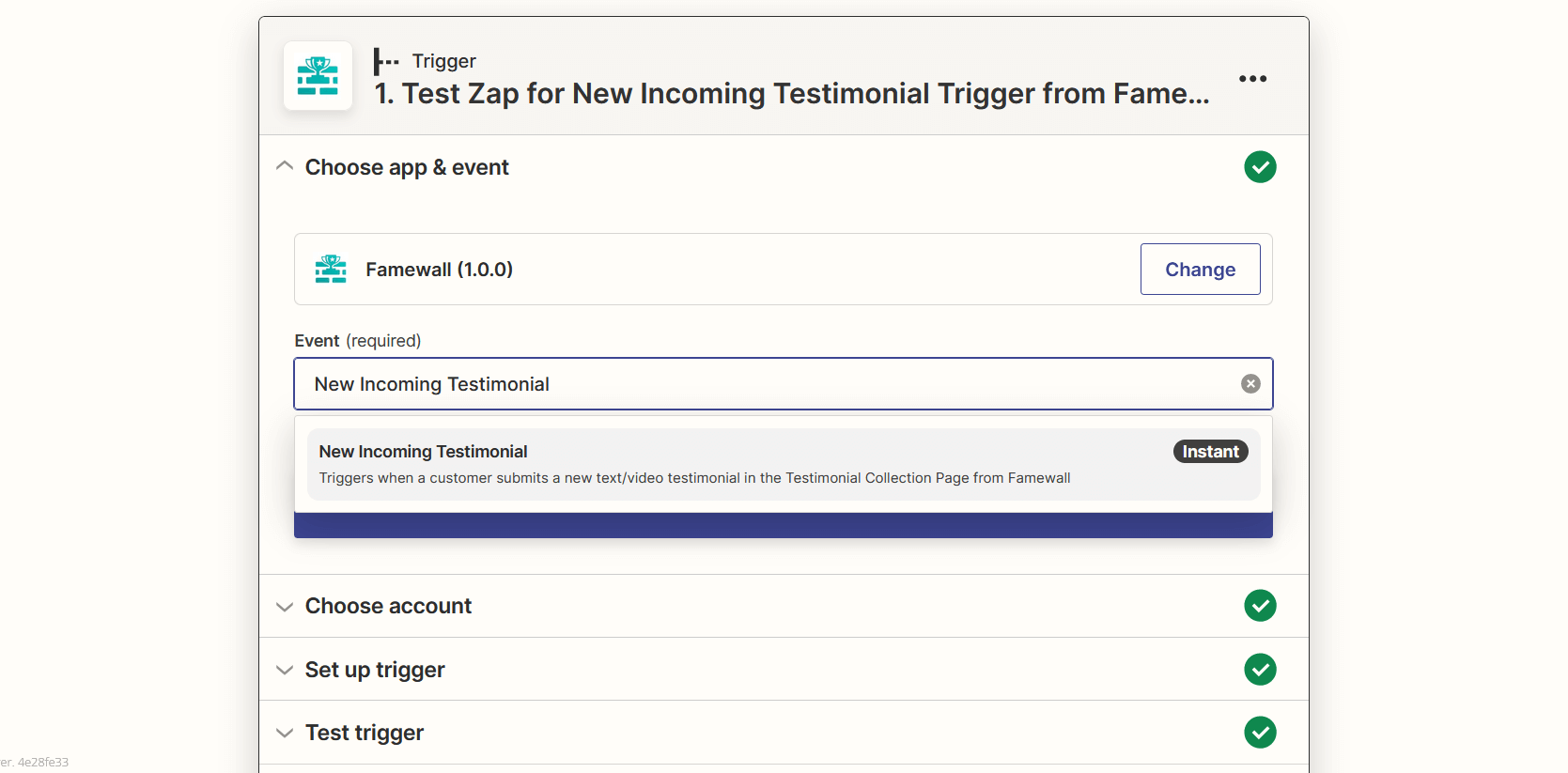Click green checkmark on Test trigger row

[1260, 733]
